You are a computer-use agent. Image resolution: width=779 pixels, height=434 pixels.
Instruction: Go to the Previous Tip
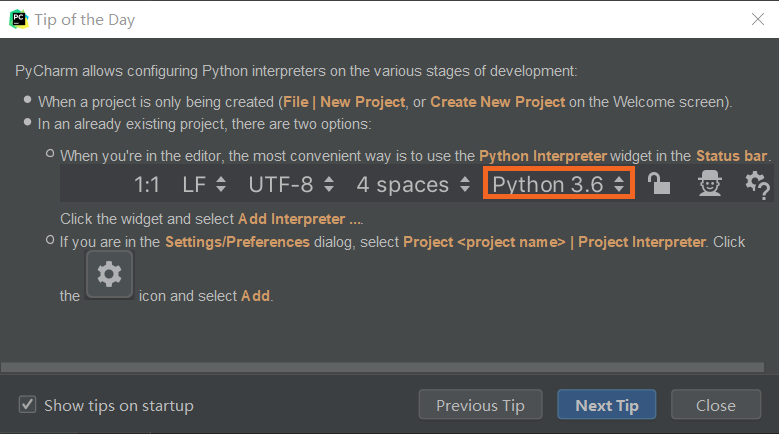480,405
